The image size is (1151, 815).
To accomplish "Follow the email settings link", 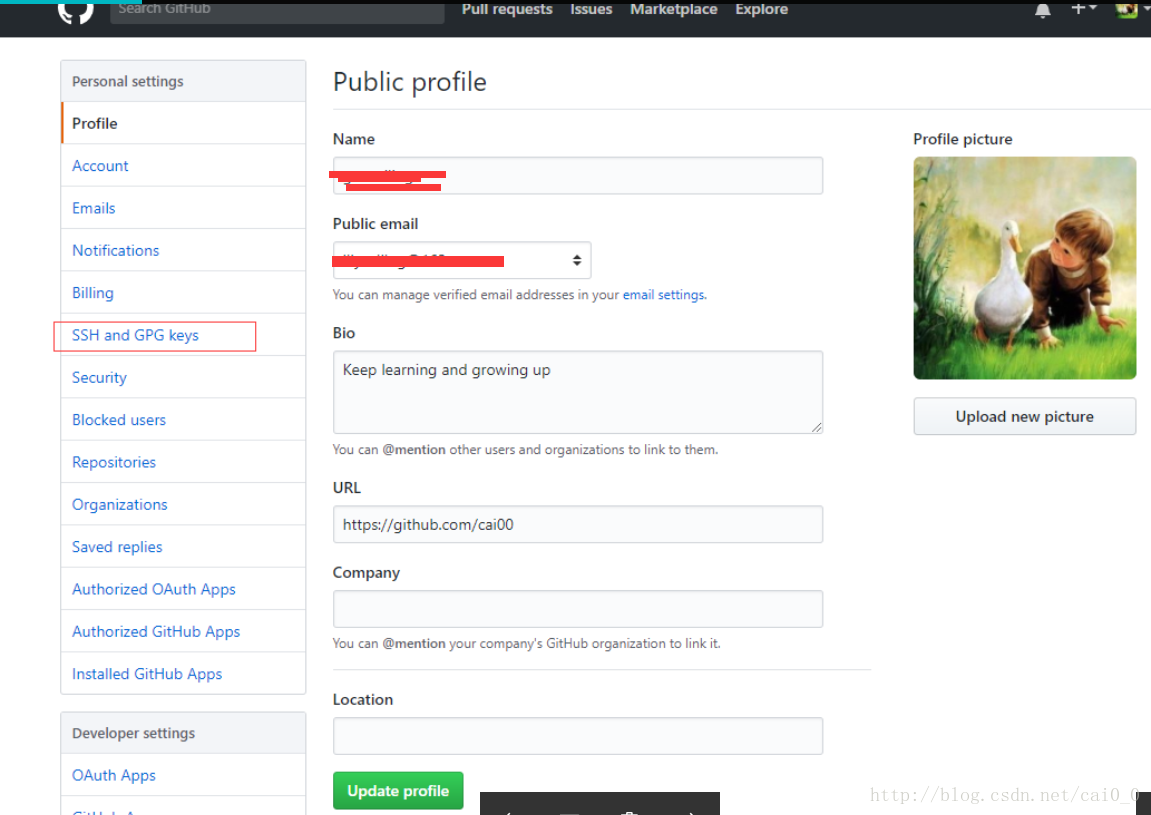I will coord(664,294).
